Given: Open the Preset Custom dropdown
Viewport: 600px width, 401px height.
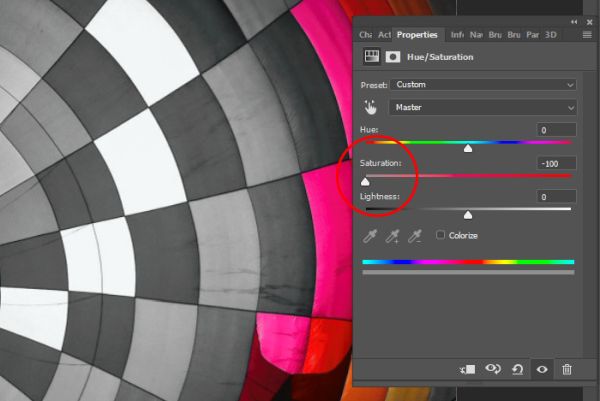Looking at the screenshot, I should 483,85.
